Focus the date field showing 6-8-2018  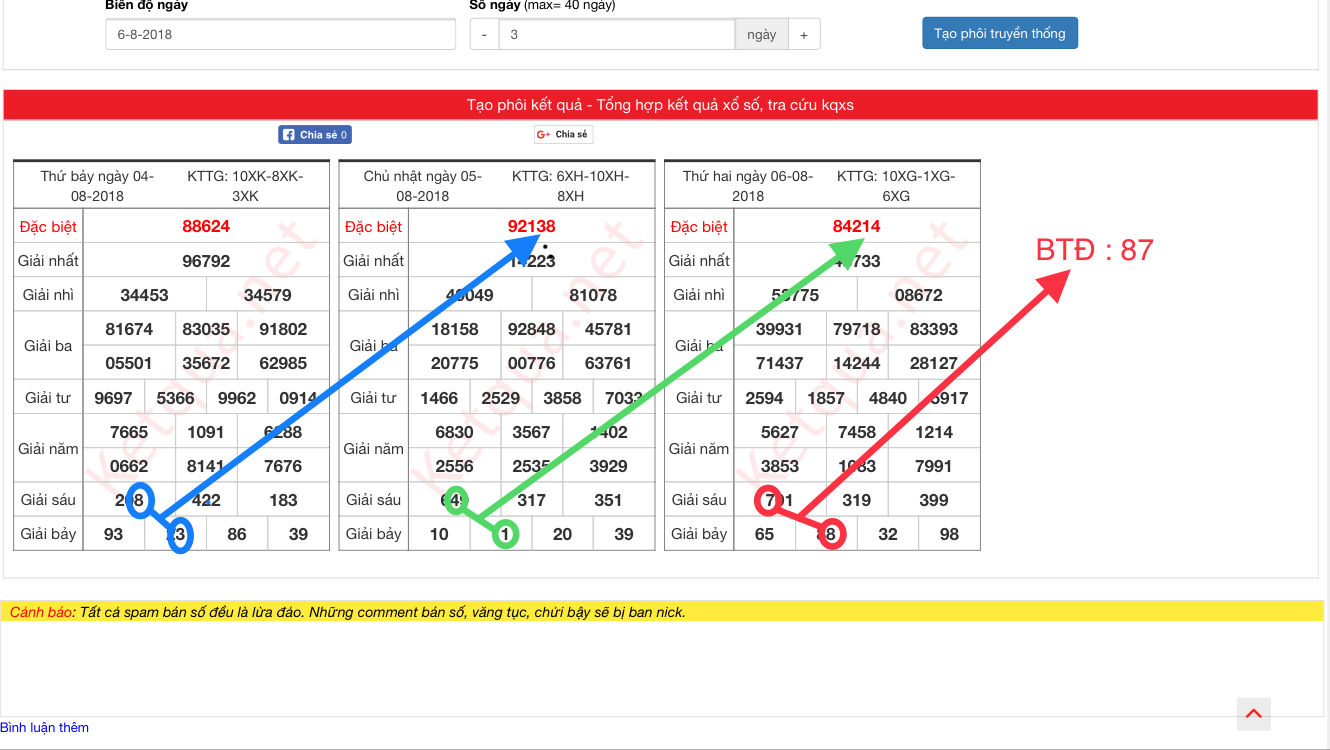tap(280, 34)
